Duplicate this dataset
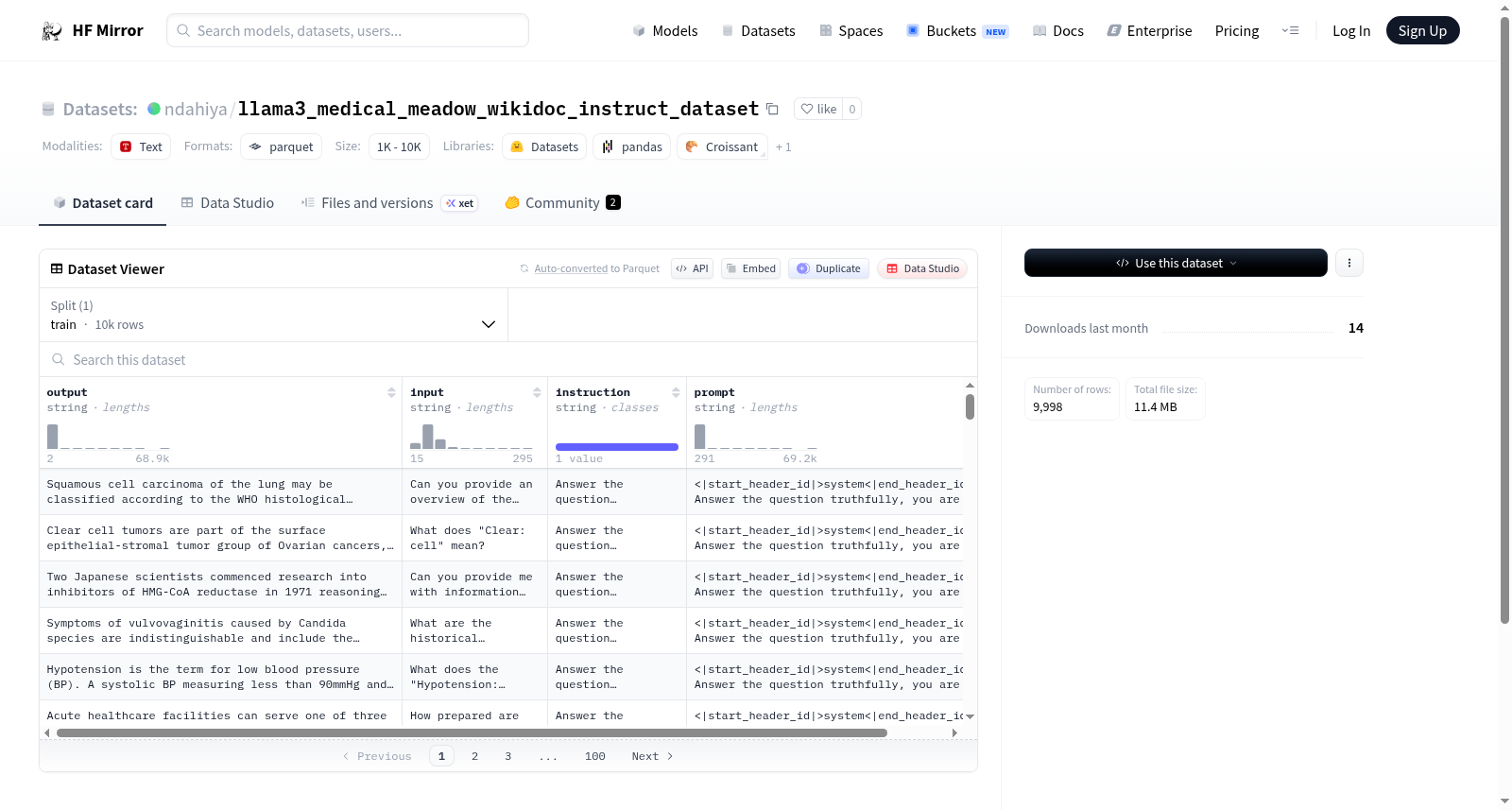This screenshot has height=810, width=1512. (x=829, y=268)
